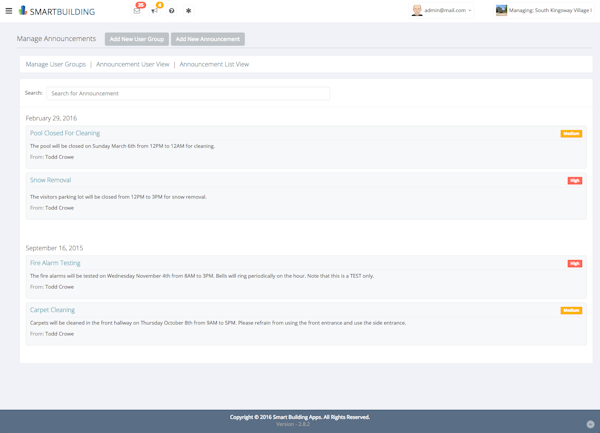This screenshot has width=600, height=433.
Task: Click Add New Announcement button
Action: pyautogui.click(x=208, y=39)
